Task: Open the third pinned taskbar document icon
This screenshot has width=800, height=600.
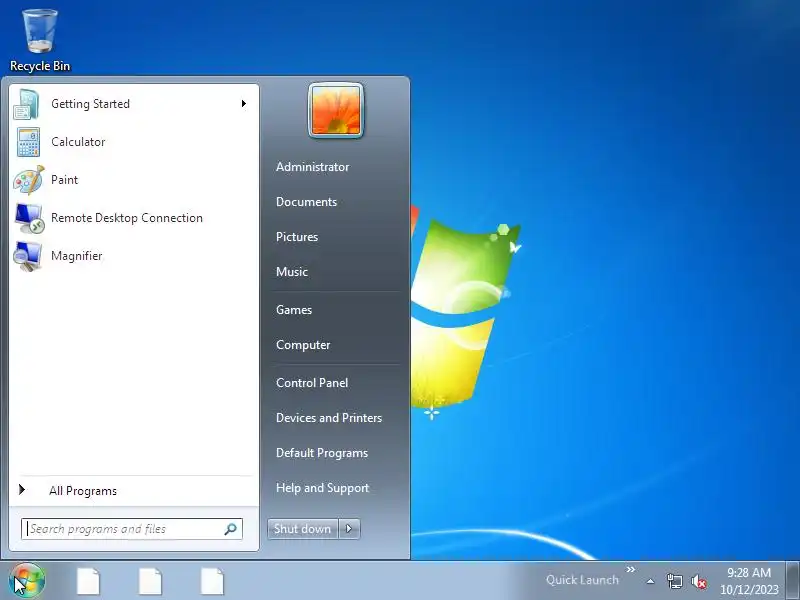Action: [x=212, y=581]
